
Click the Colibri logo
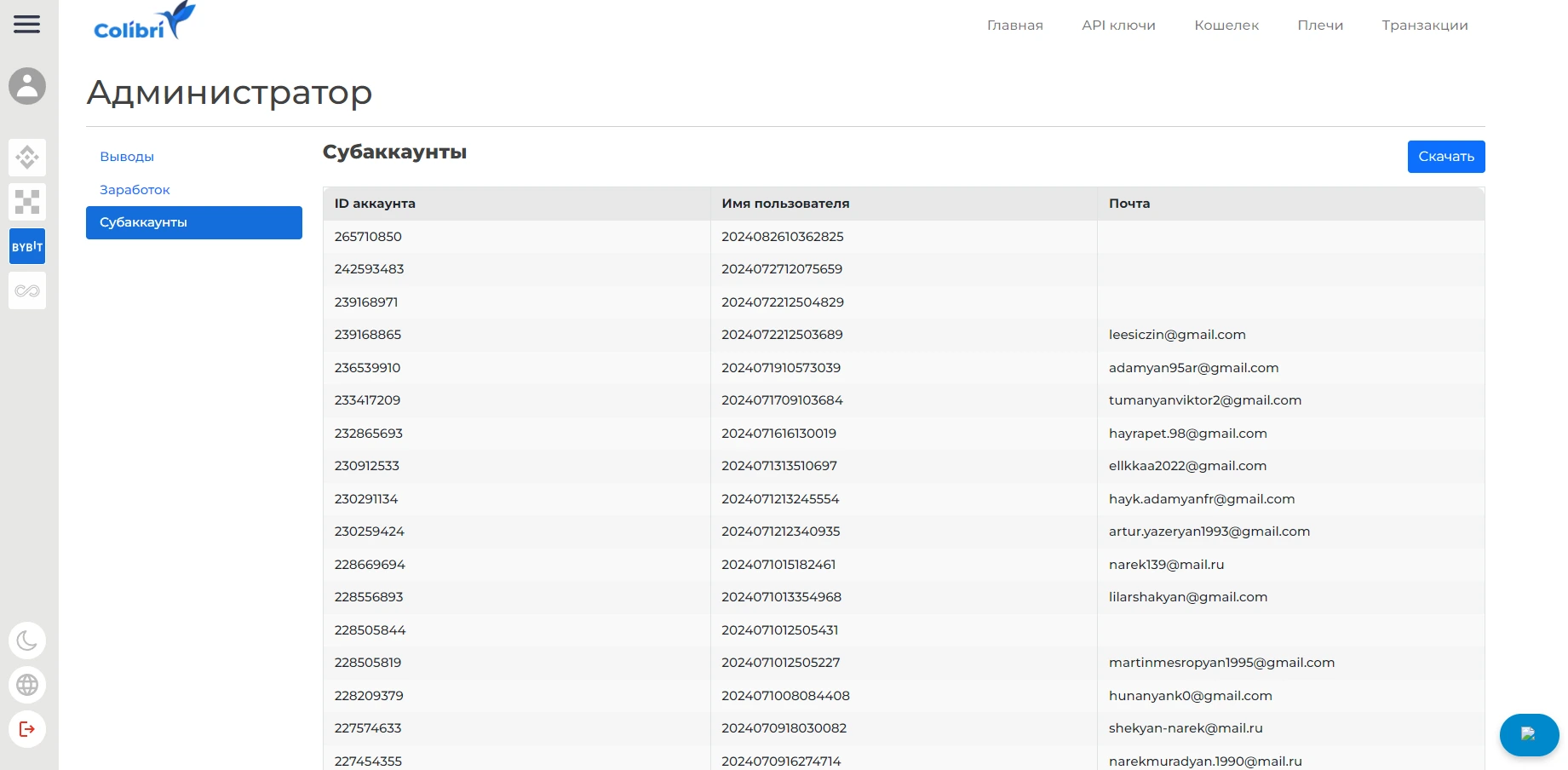click(145, 21)
